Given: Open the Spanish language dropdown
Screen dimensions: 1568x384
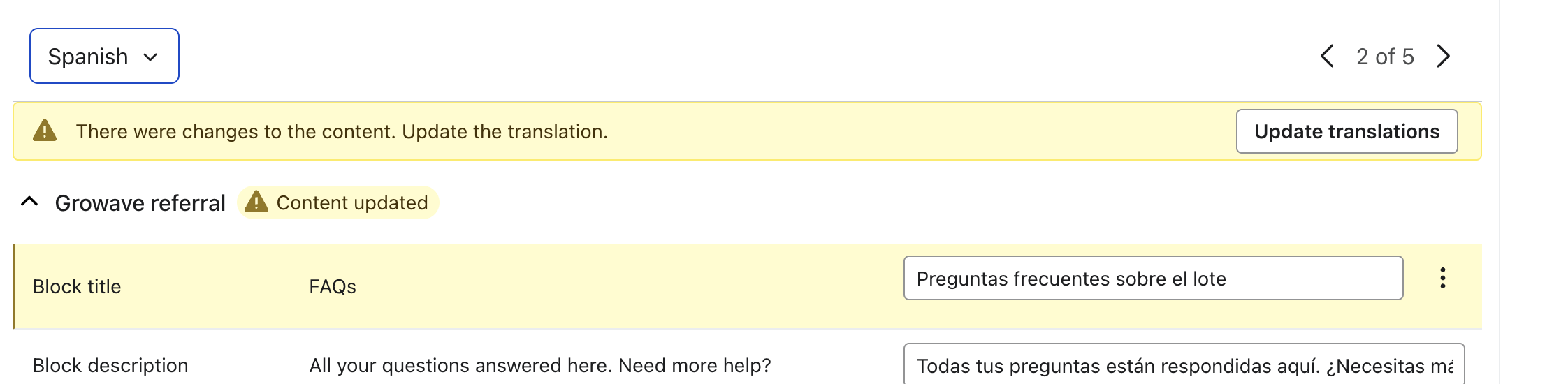Looking at the screenshot, I should 104,56.
